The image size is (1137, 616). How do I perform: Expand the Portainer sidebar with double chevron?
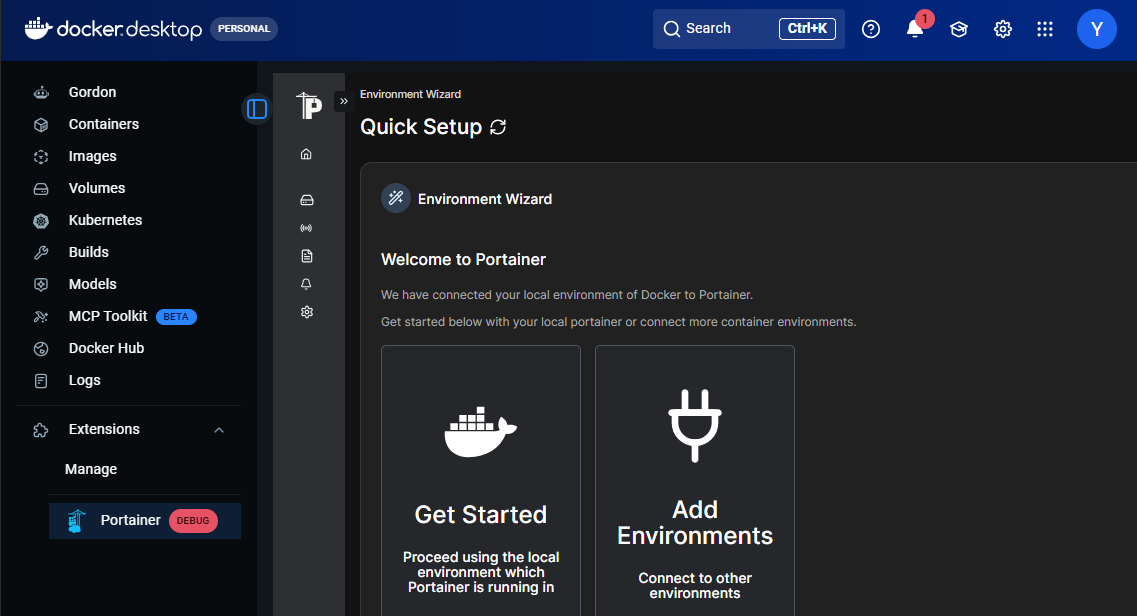tap(344, 101)
